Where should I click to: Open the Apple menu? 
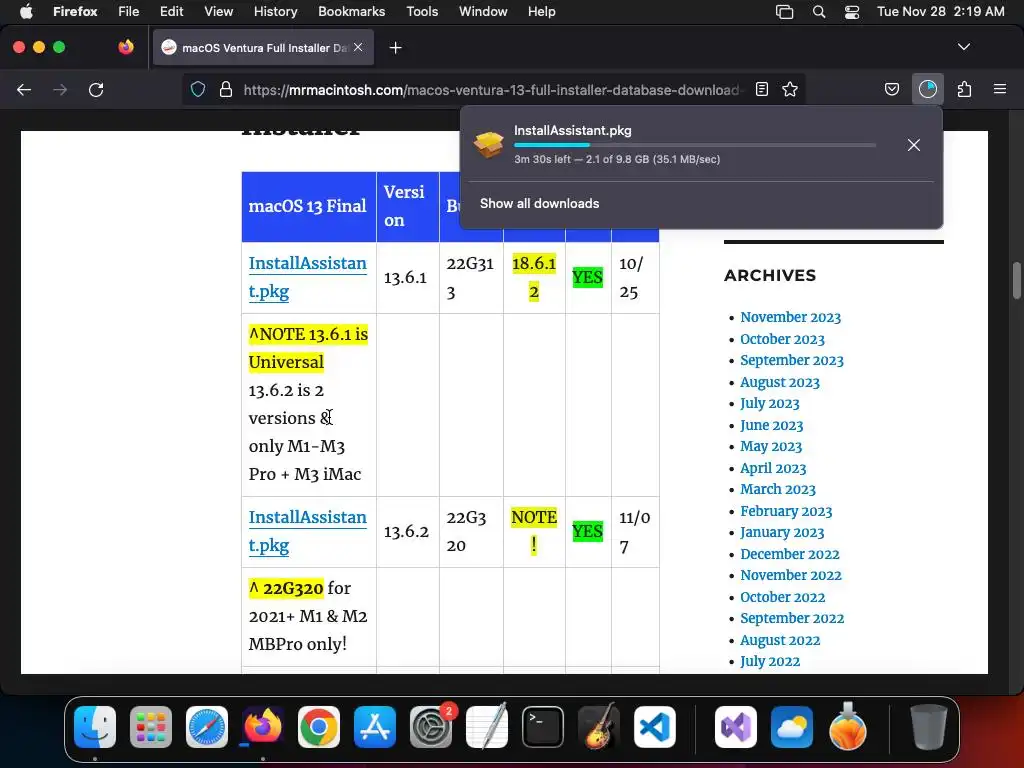click(26, 11)
